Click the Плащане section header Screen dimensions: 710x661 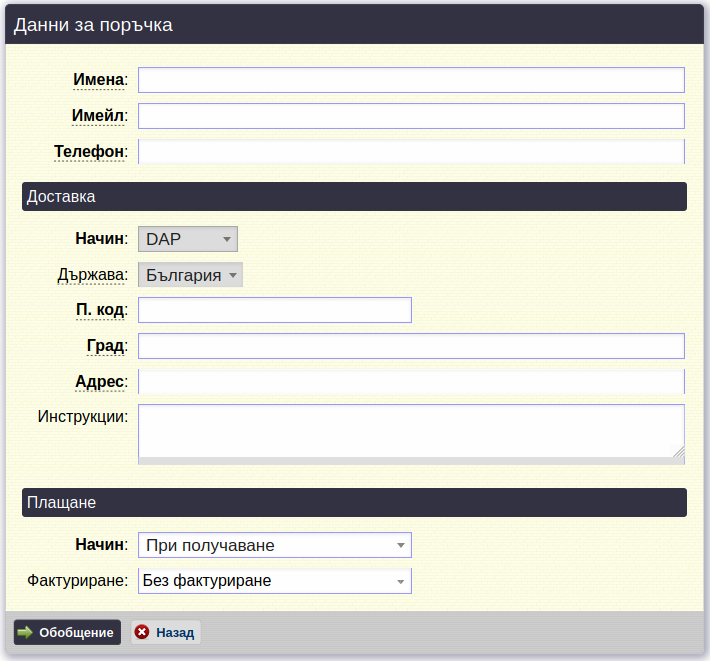(354, 503)
